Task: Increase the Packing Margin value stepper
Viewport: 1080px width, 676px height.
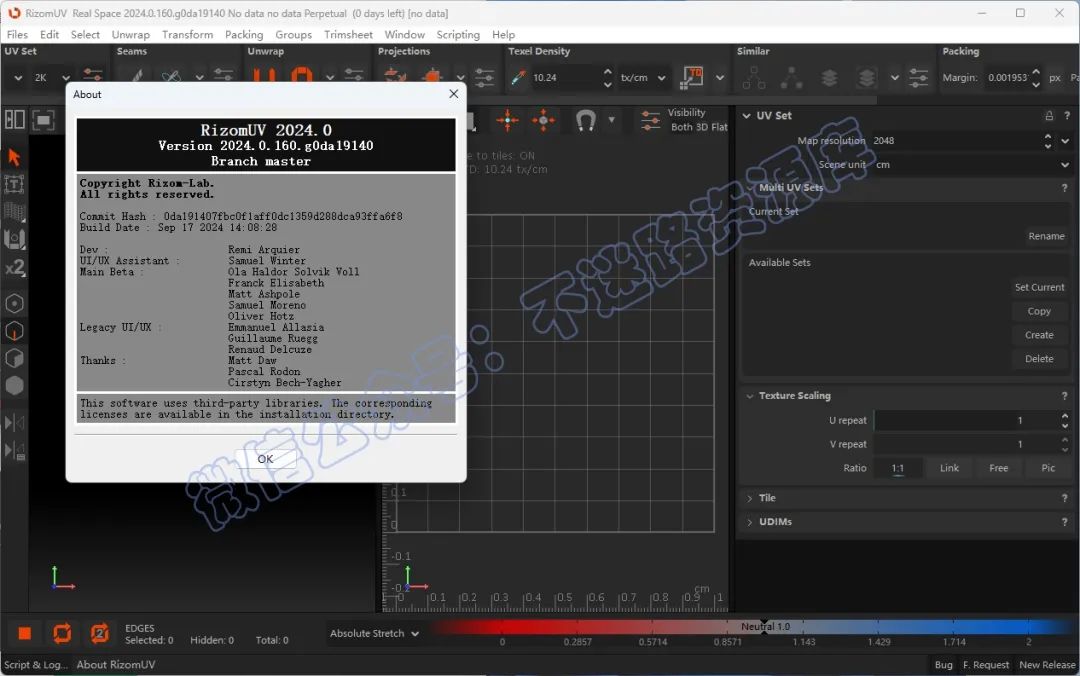Action: pos(1036,72)
